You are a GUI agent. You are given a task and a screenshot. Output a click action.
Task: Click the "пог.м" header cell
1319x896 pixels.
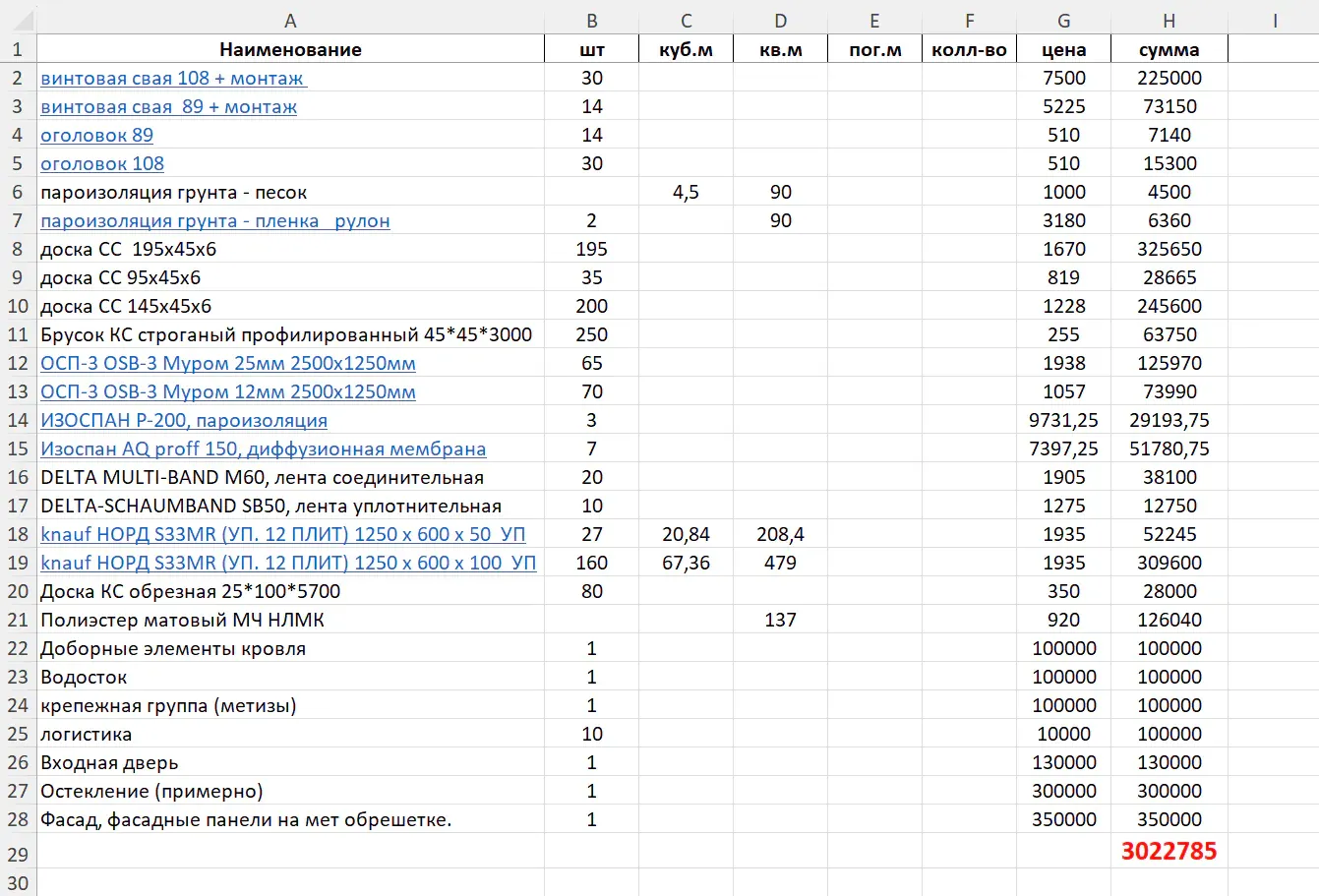pos(875,50)
